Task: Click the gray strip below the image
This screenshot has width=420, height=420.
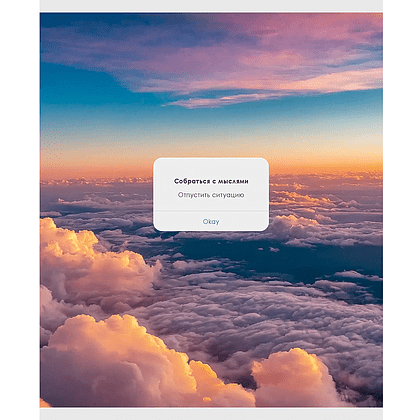Action: tap(211, 414)
